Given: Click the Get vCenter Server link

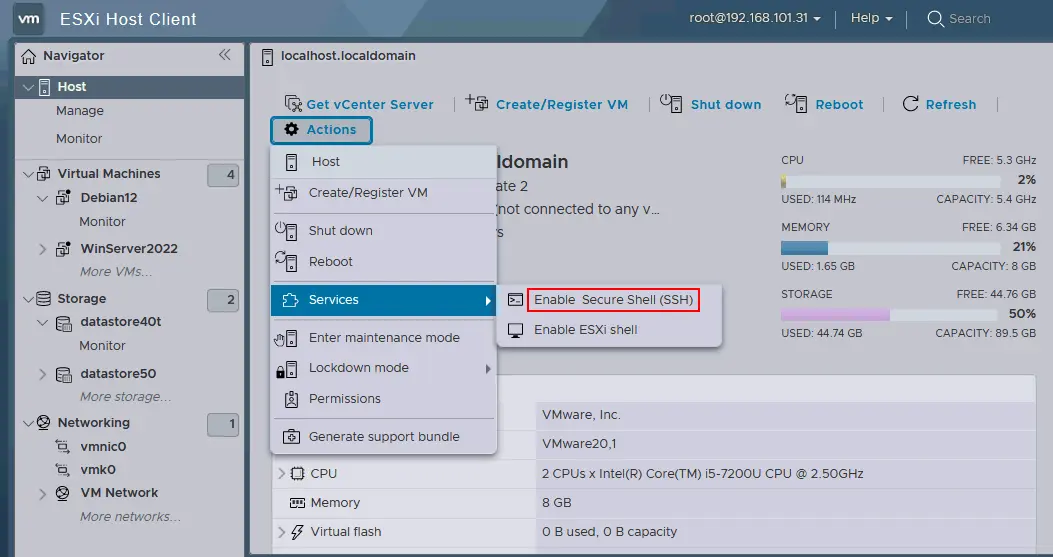Looking at the screenshot, I should pos(370,105).
